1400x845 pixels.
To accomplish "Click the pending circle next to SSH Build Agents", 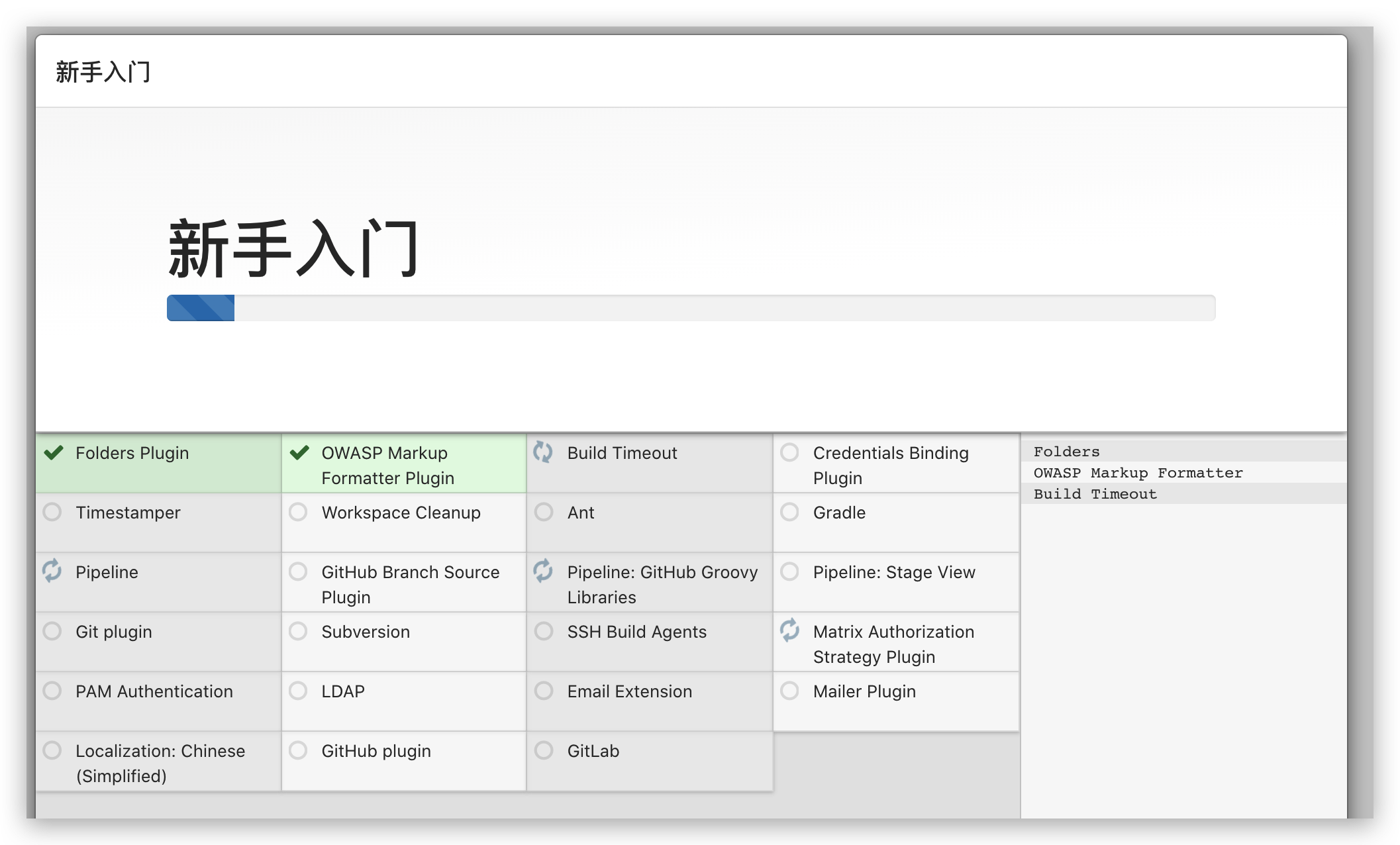I will [544, 631].
